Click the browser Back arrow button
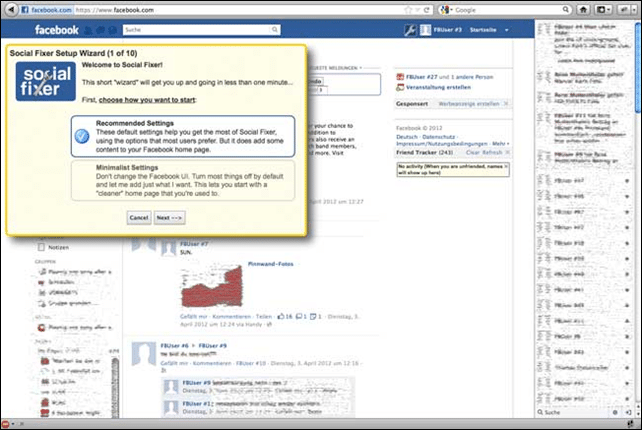 tap(11, 9)
